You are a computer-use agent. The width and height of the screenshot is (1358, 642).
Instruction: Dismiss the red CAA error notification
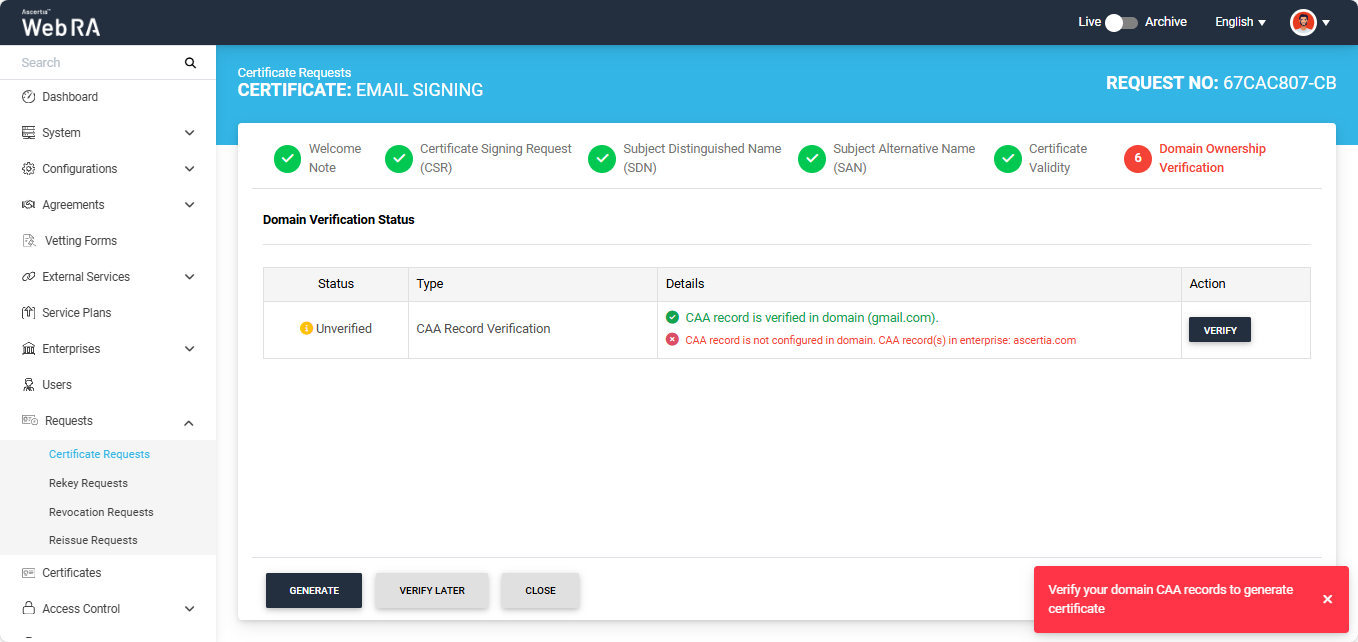[1327, 599]
